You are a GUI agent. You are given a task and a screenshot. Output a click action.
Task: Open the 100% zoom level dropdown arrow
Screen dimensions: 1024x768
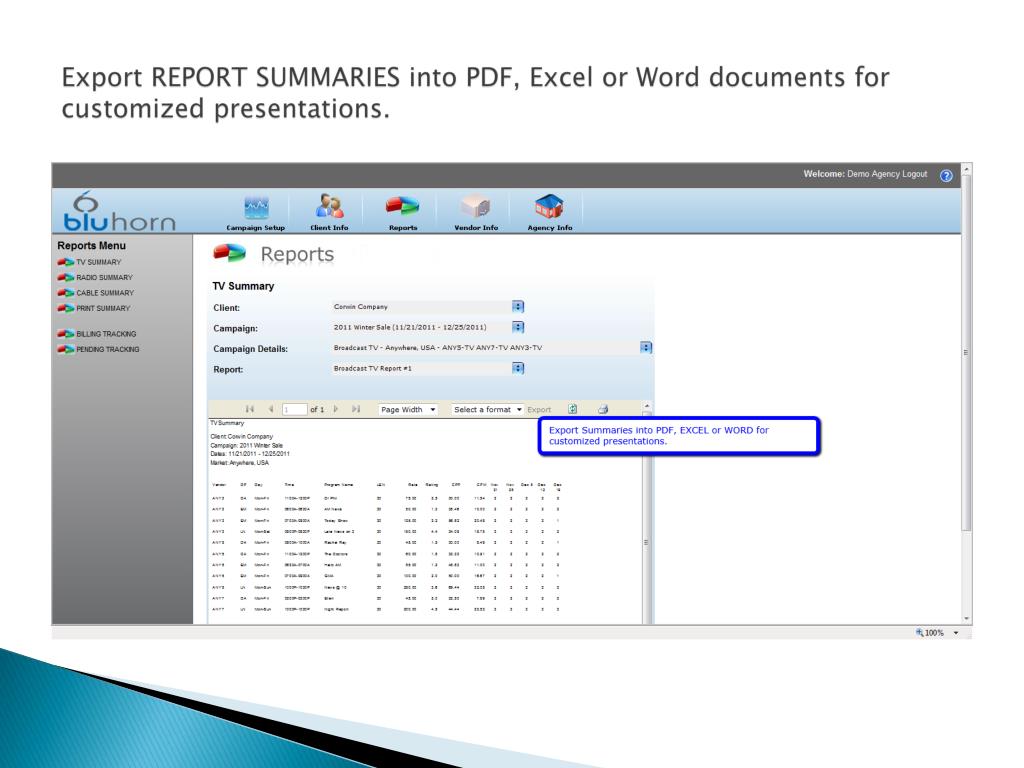coord(956,633)
